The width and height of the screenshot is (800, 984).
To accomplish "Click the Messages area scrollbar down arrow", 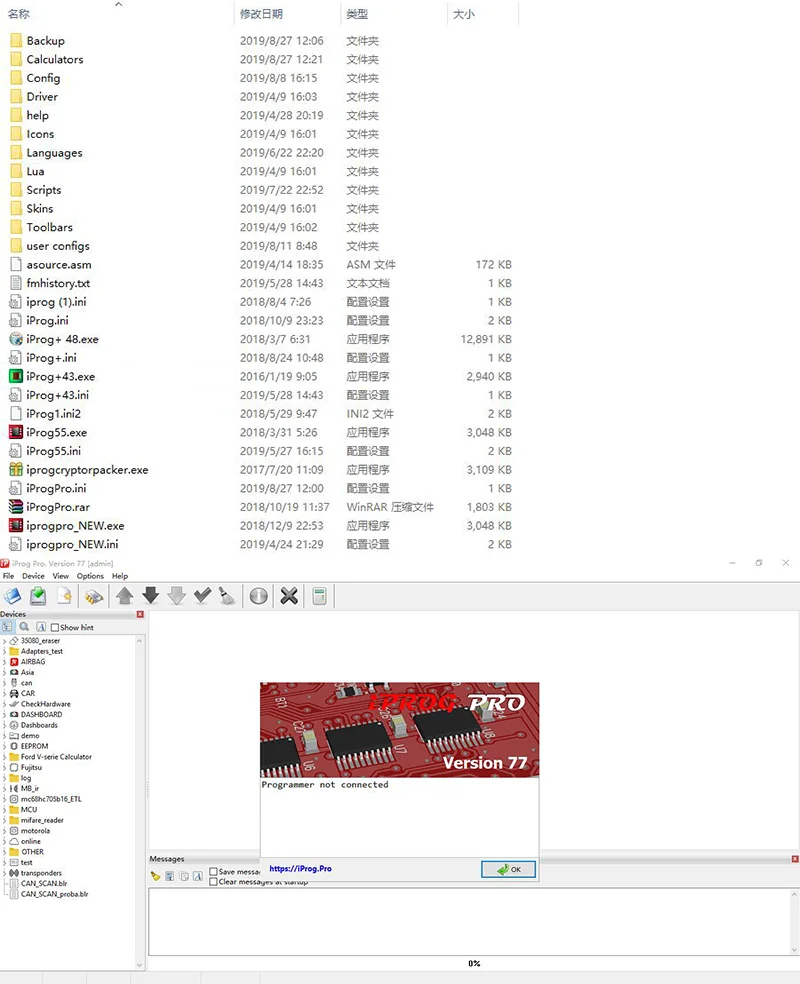I will [794, 950].
